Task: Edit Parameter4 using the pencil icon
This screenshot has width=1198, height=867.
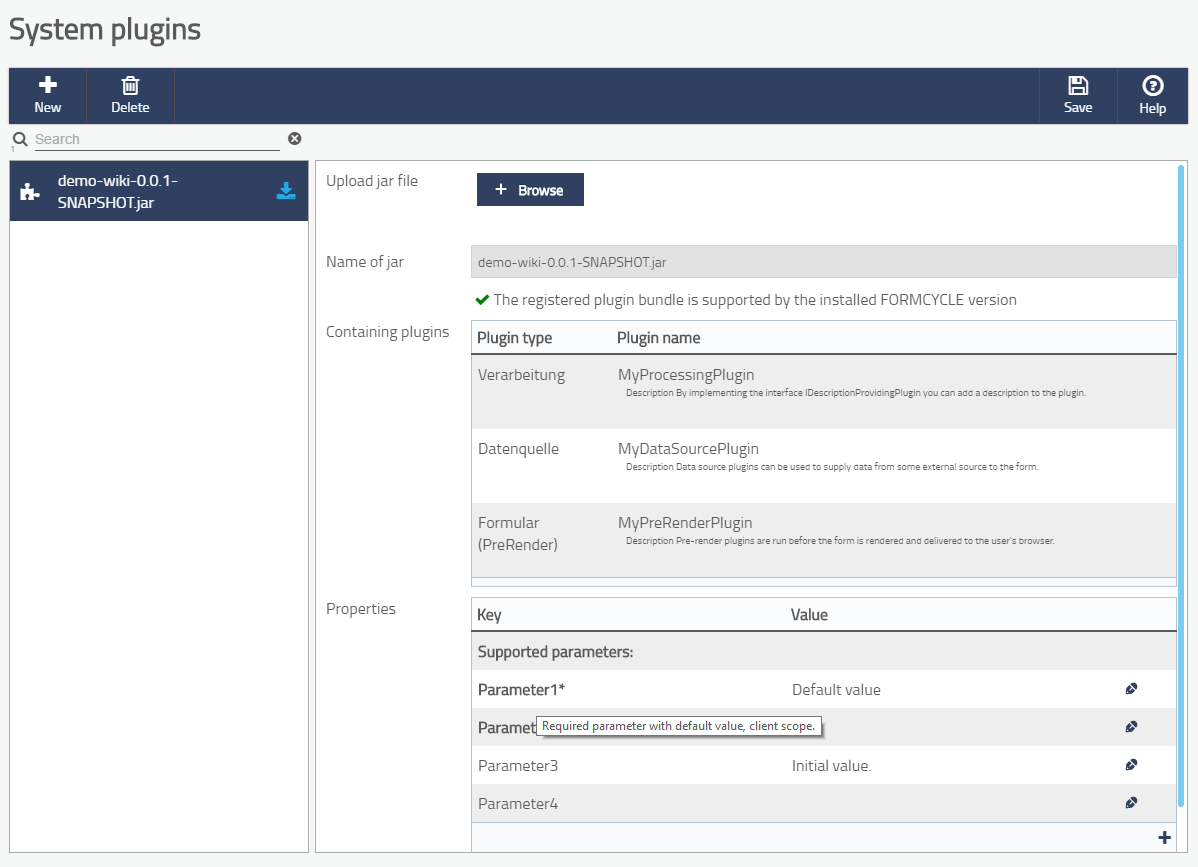Action: pyautogui.click(x=1131, y=803)
